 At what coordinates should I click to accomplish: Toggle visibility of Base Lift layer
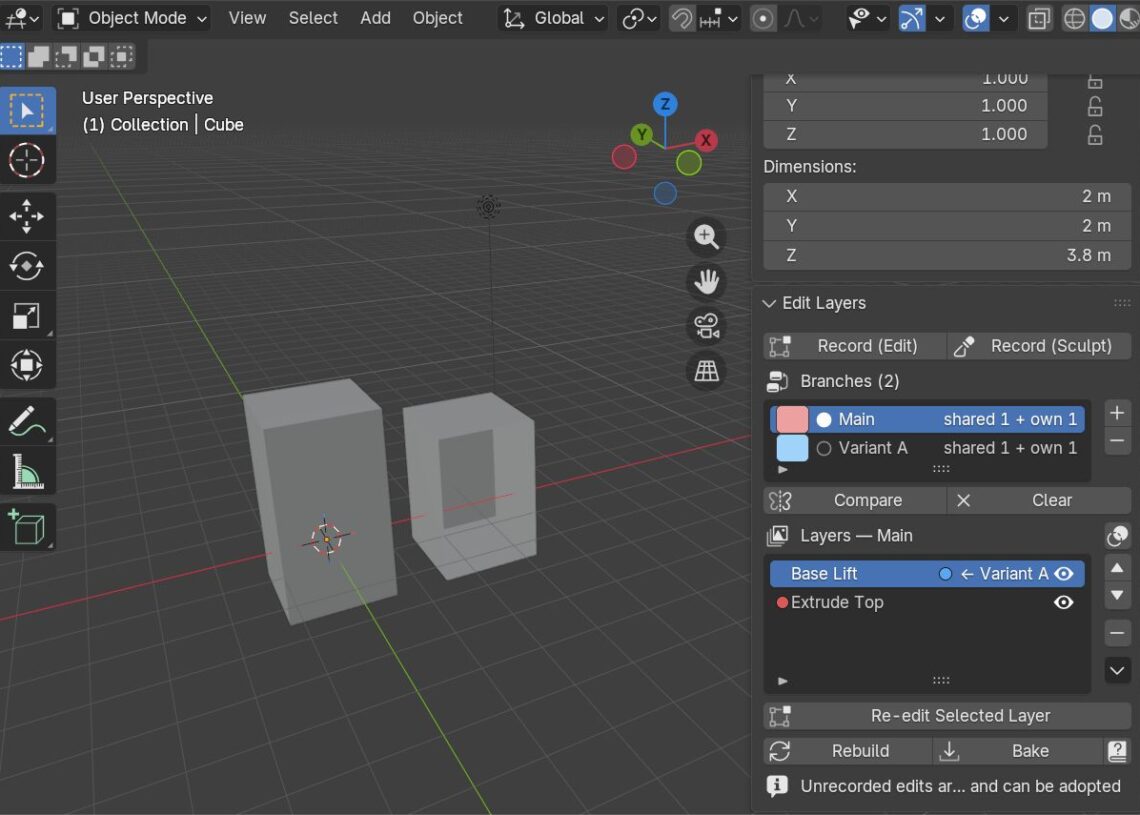tap(1064, 574)
